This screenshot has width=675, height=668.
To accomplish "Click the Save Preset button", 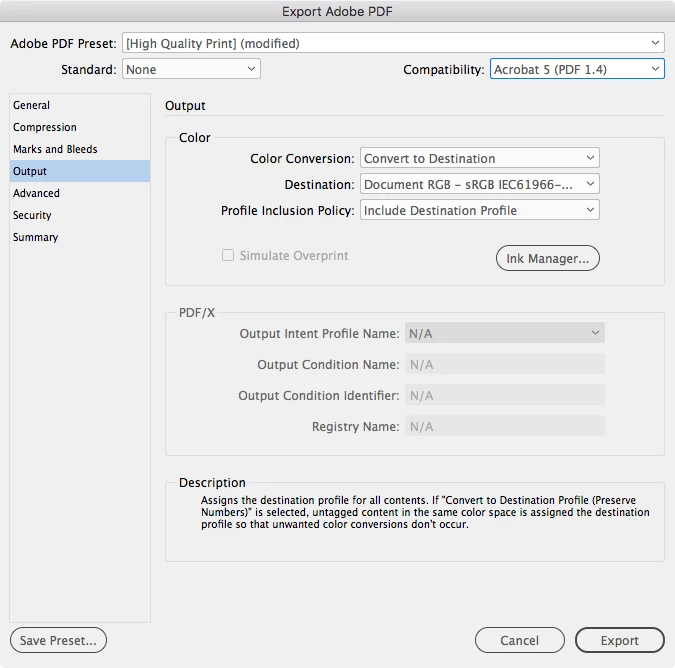I will 58,640.
